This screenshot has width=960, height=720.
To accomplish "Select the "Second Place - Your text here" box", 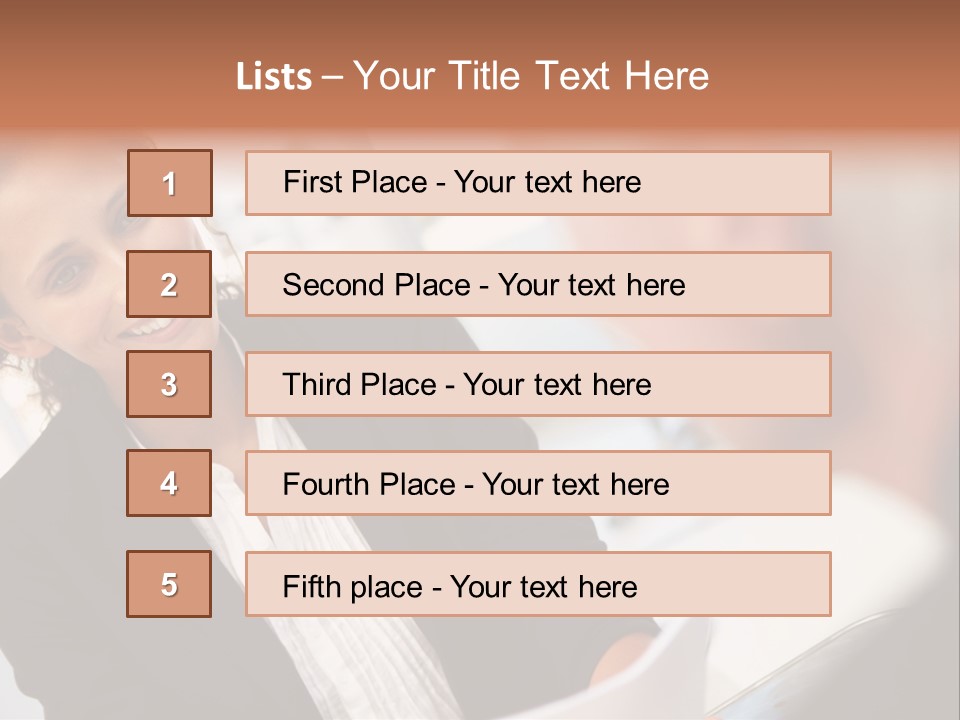I will 538,284.
